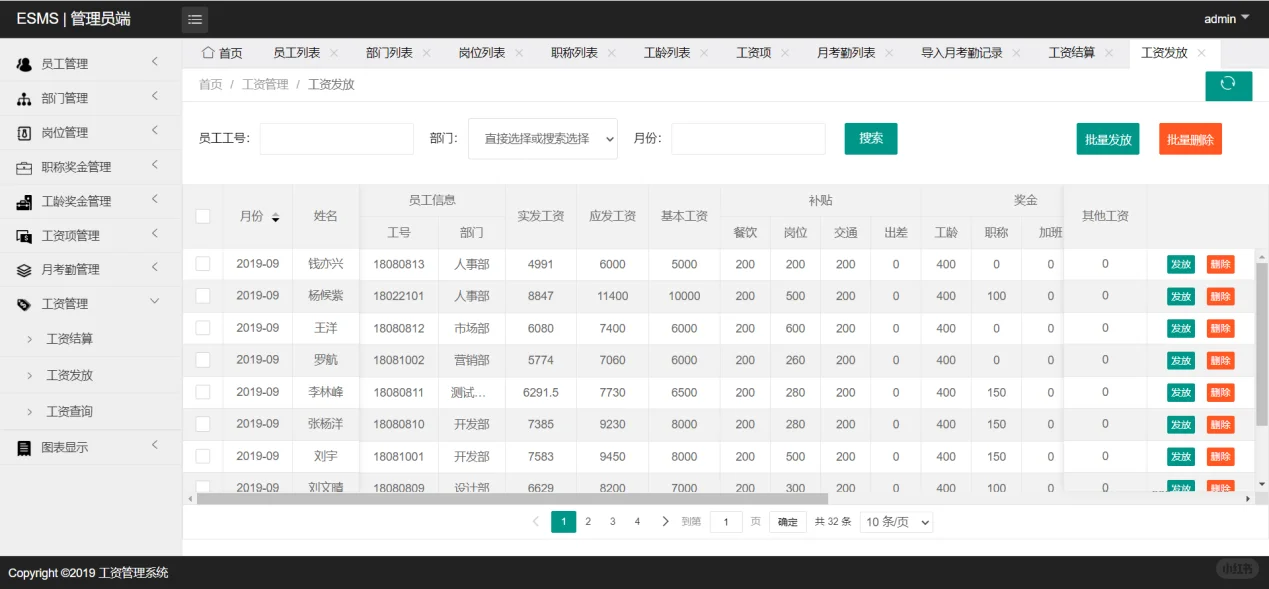Toggle the sidebar with the hamburger icon
Screen dimensions: 1269x589
[194, 18]
